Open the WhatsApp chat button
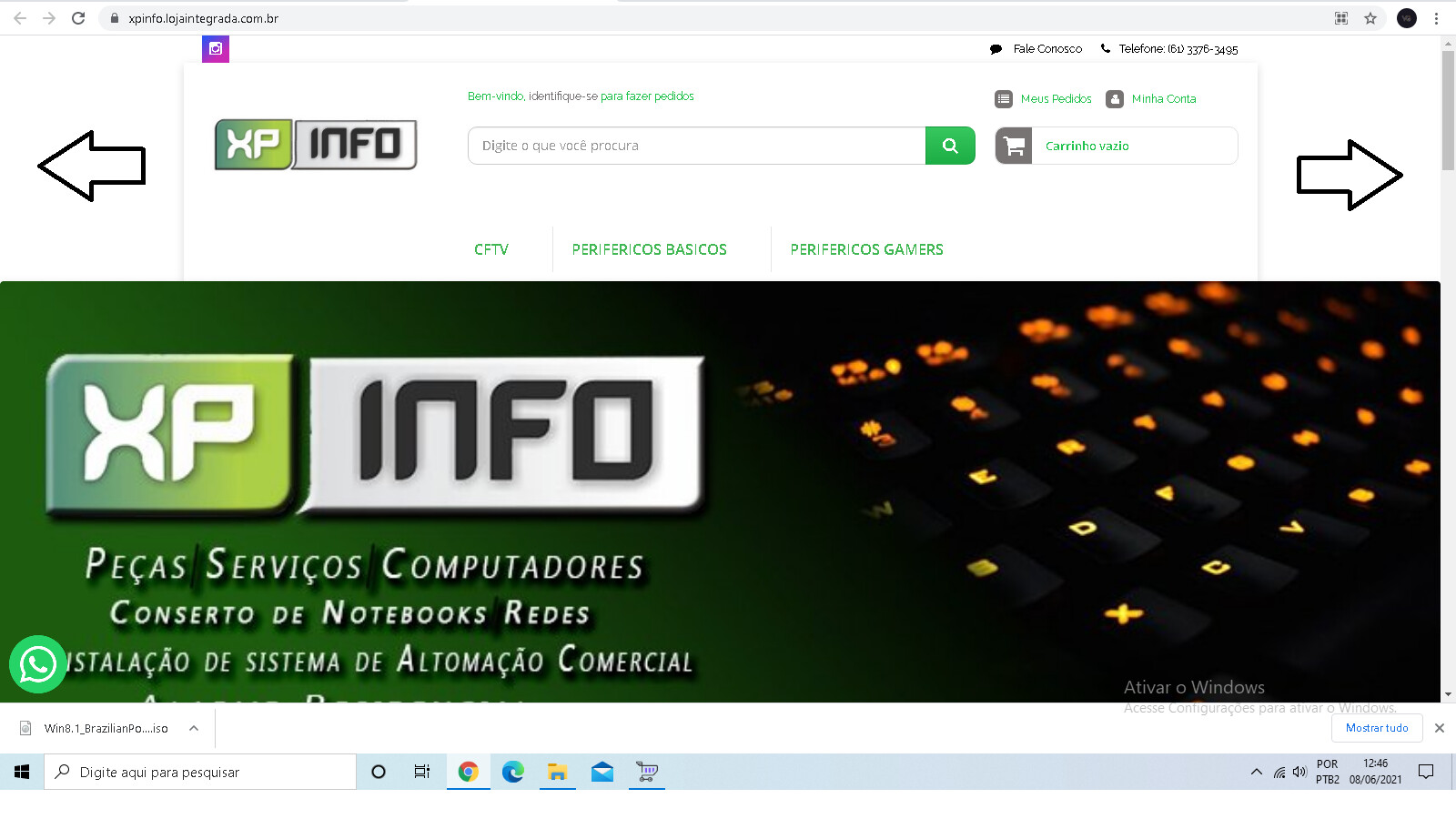The height and width of the screenshot is (819, 1456). [x=38, y=664]
